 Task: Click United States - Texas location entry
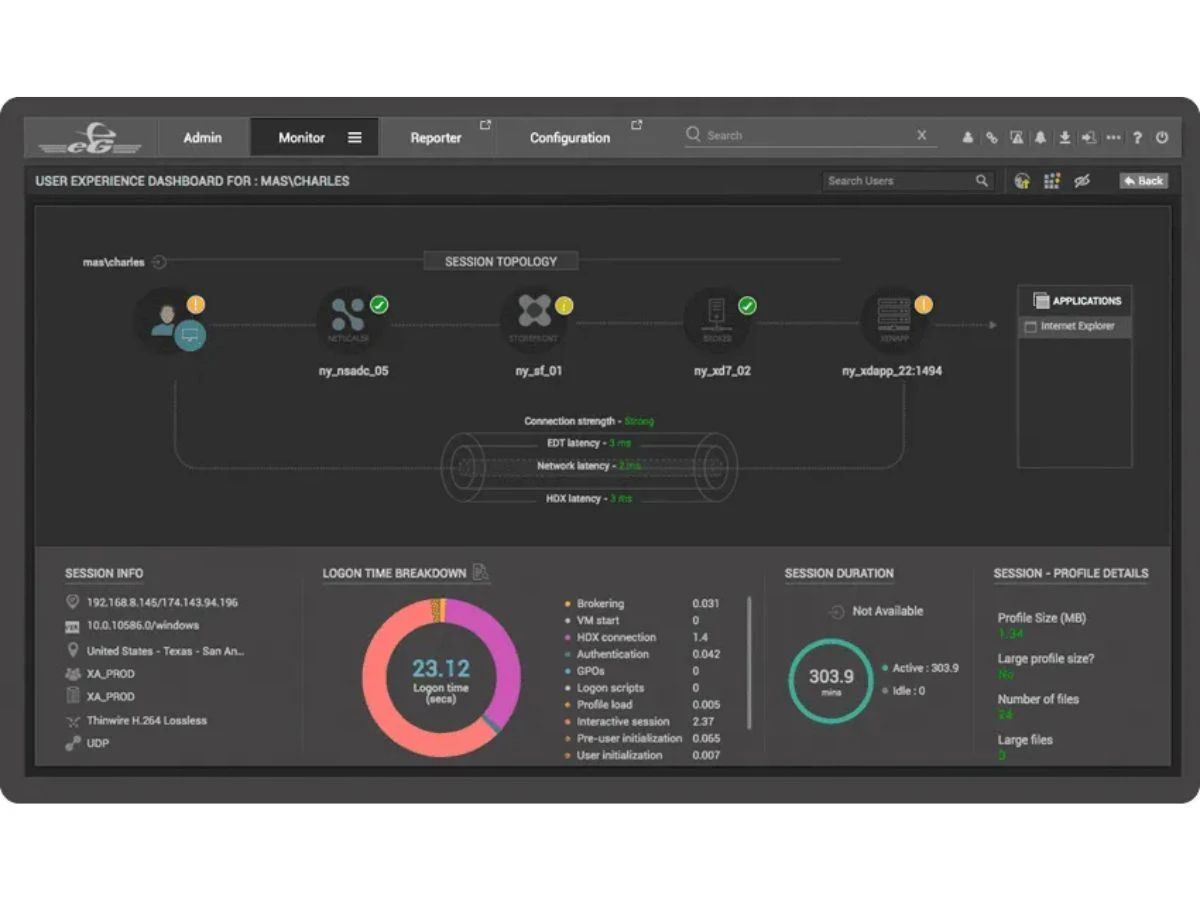165,650
